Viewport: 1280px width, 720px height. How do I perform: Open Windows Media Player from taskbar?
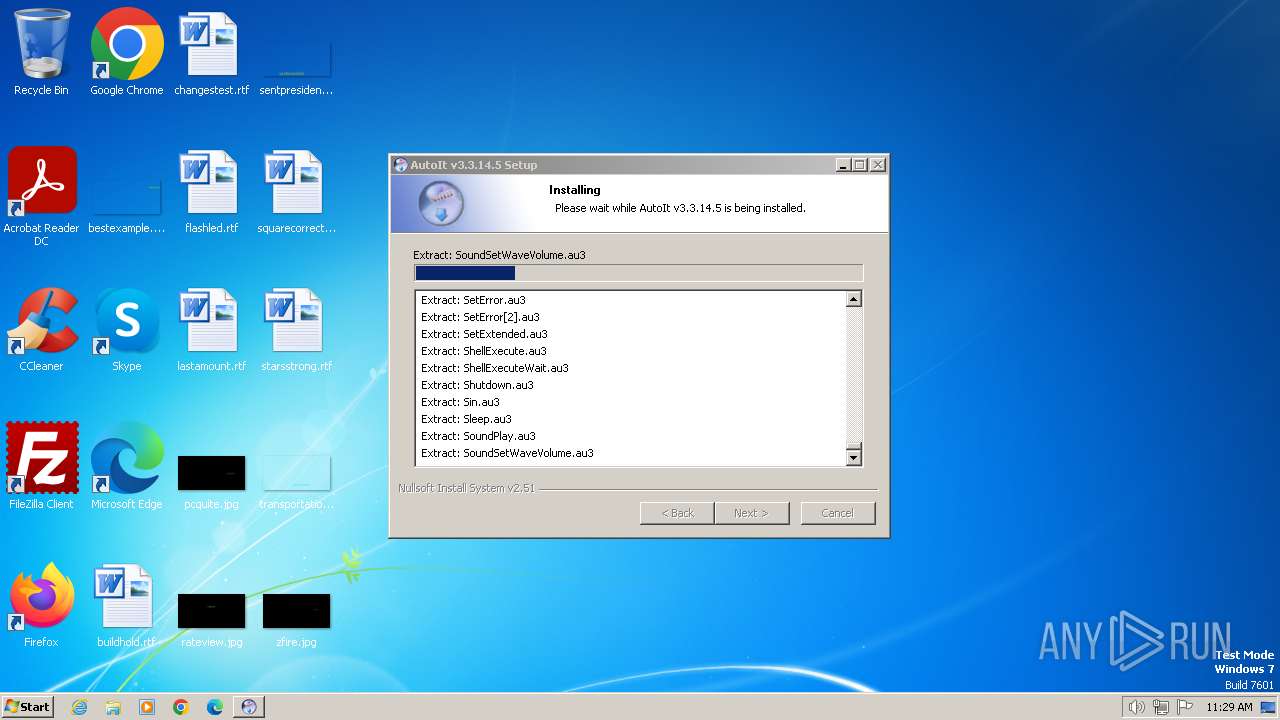click(x=147, y=707)
